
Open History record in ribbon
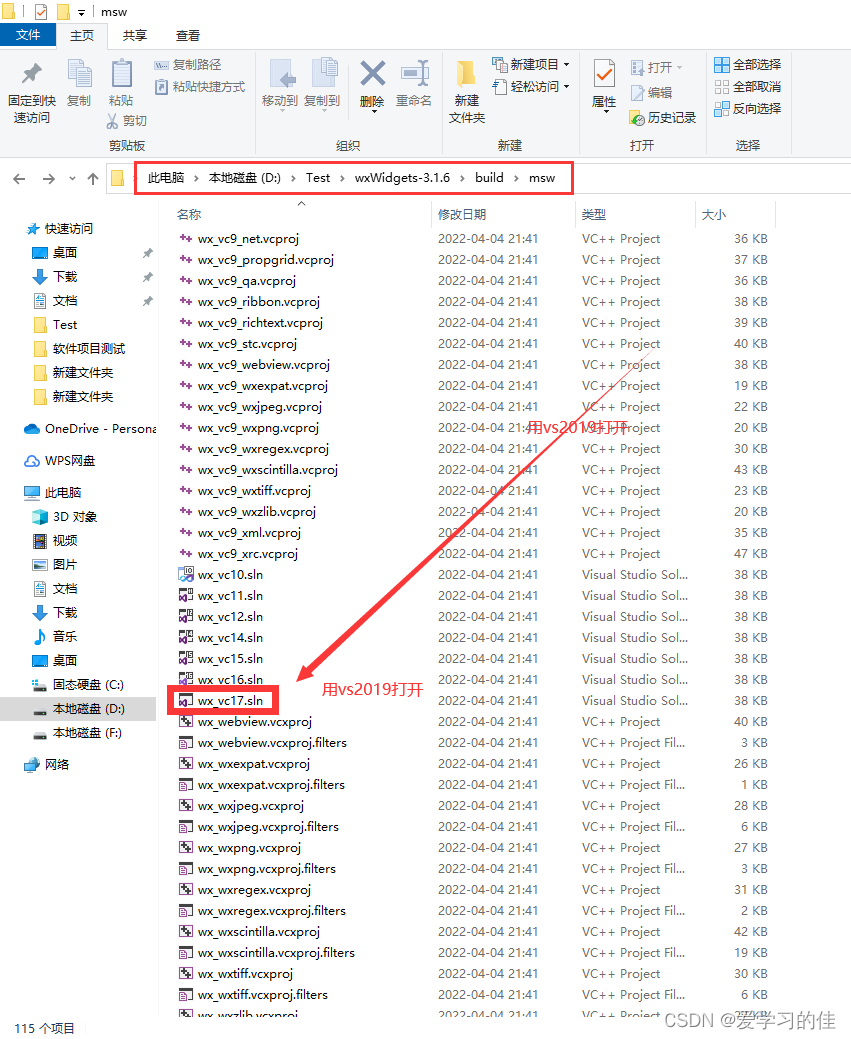pos(663,118)
